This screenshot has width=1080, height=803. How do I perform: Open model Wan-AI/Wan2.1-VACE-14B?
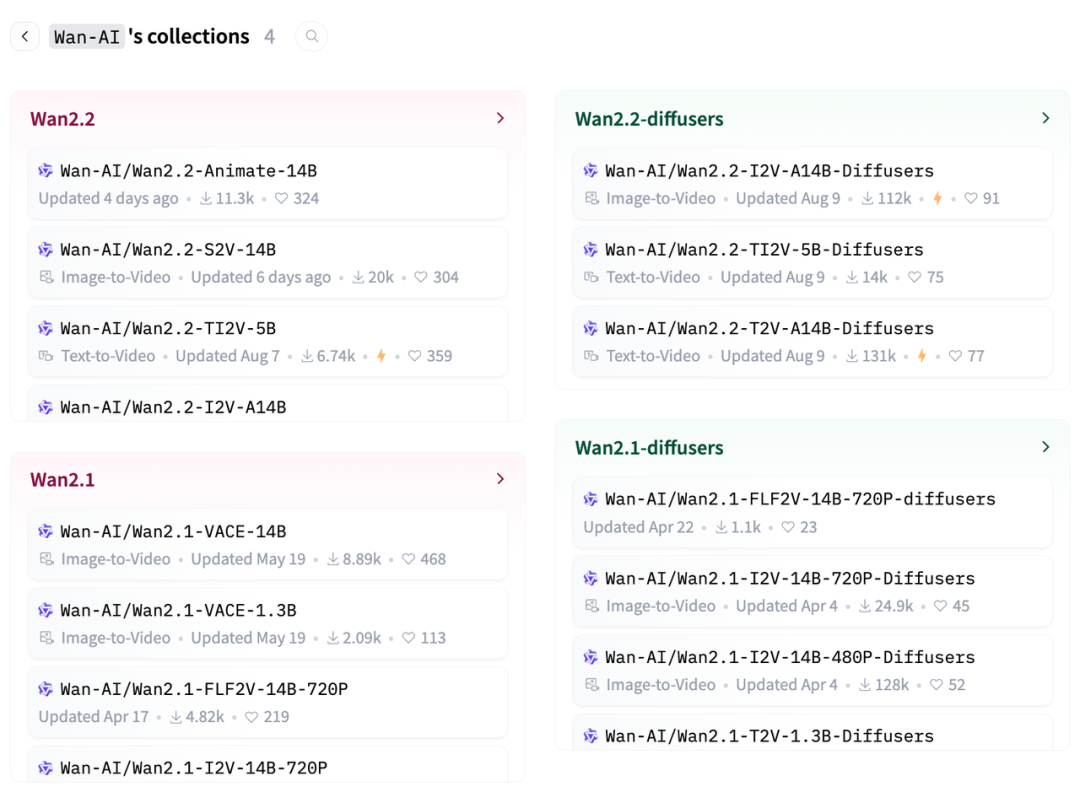pos(267,545)
